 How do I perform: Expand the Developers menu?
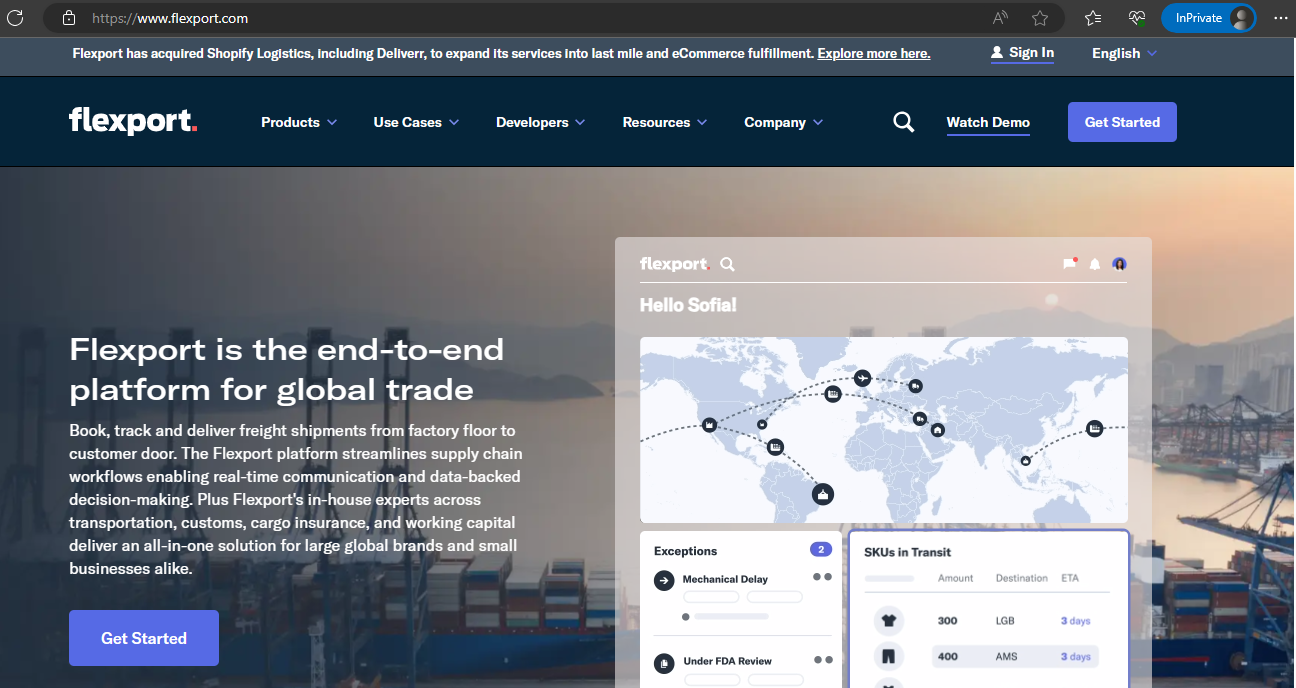pyautogui.click(x=541, y=122)
